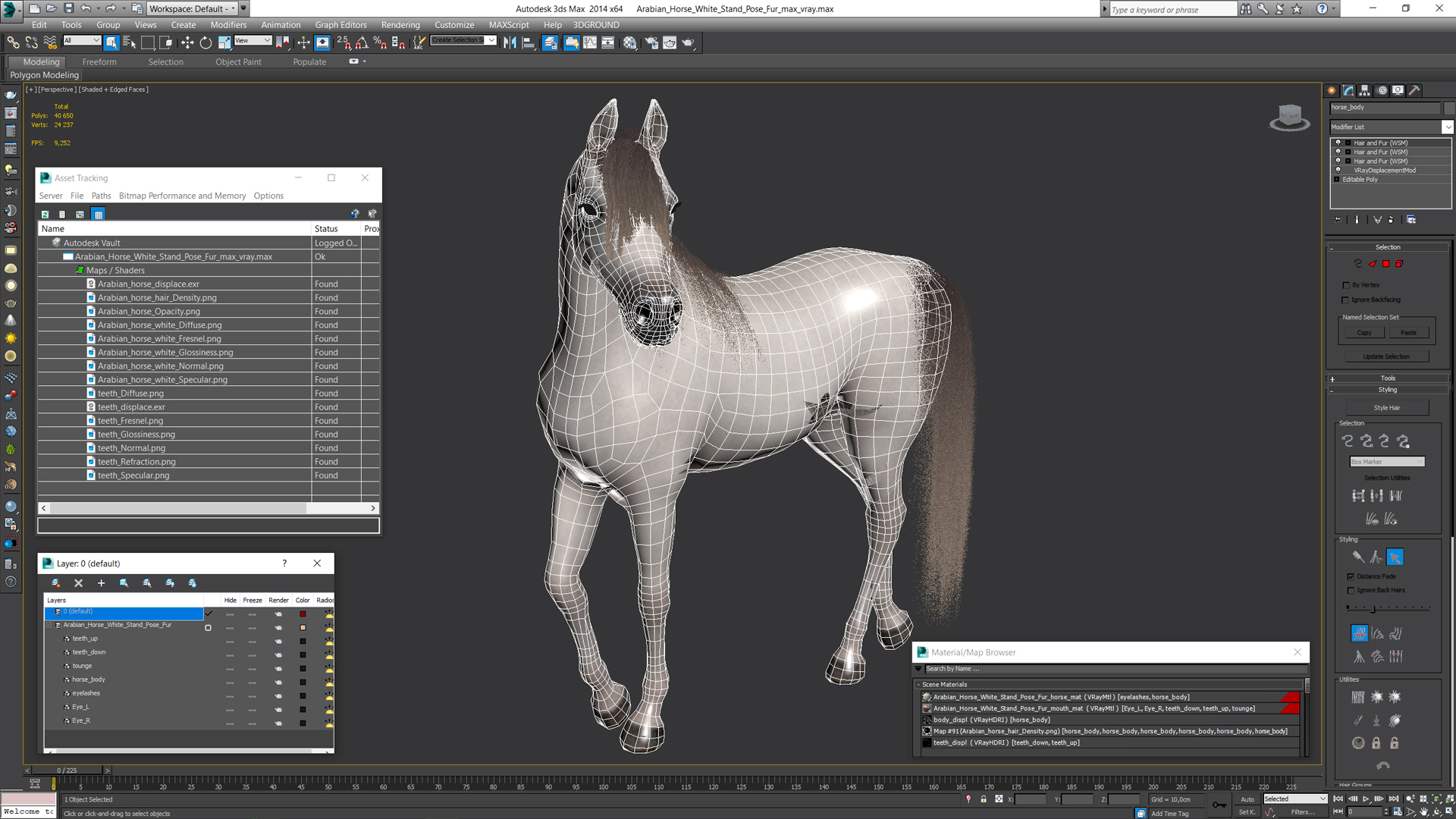This screenshot has height=819, width=1456.
Task: Click the Copy named selection button
Action: [x=1363, y=333]
